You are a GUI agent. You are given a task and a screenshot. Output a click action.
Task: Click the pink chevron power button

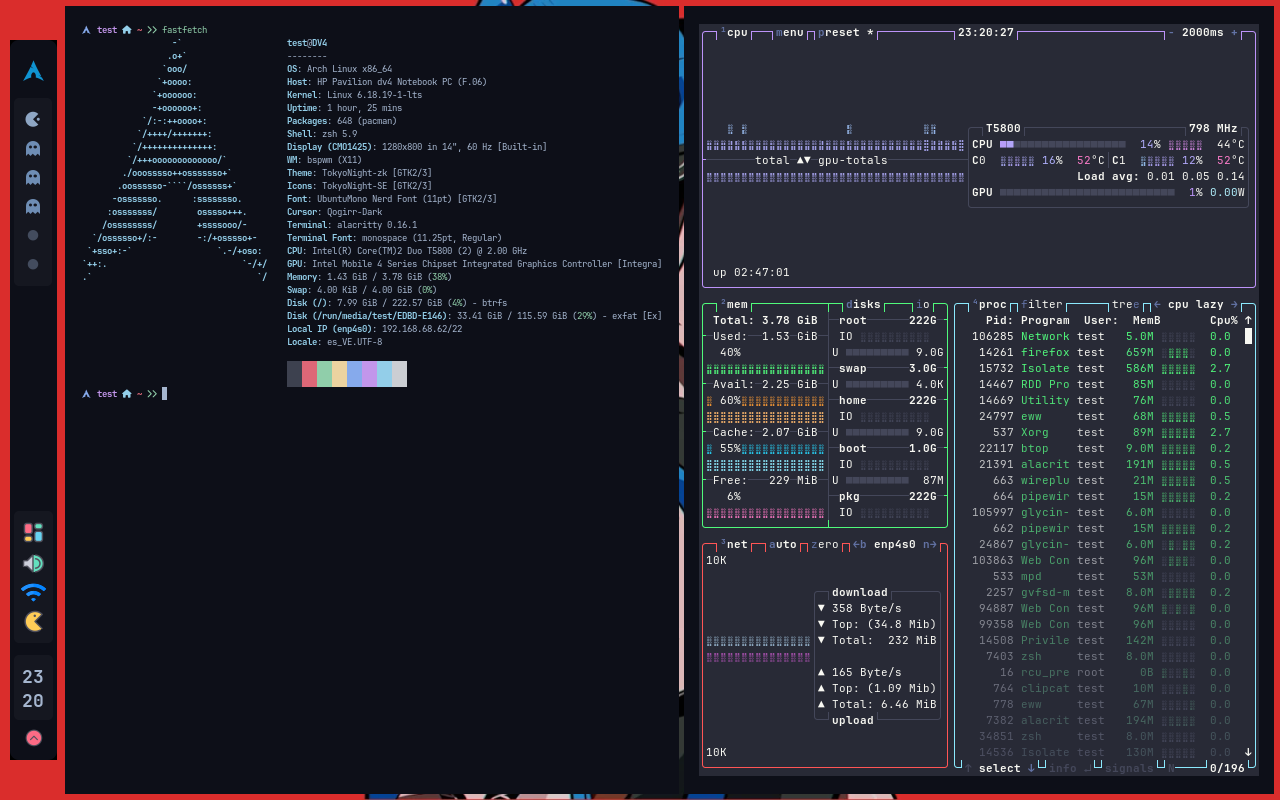(34, 738)
